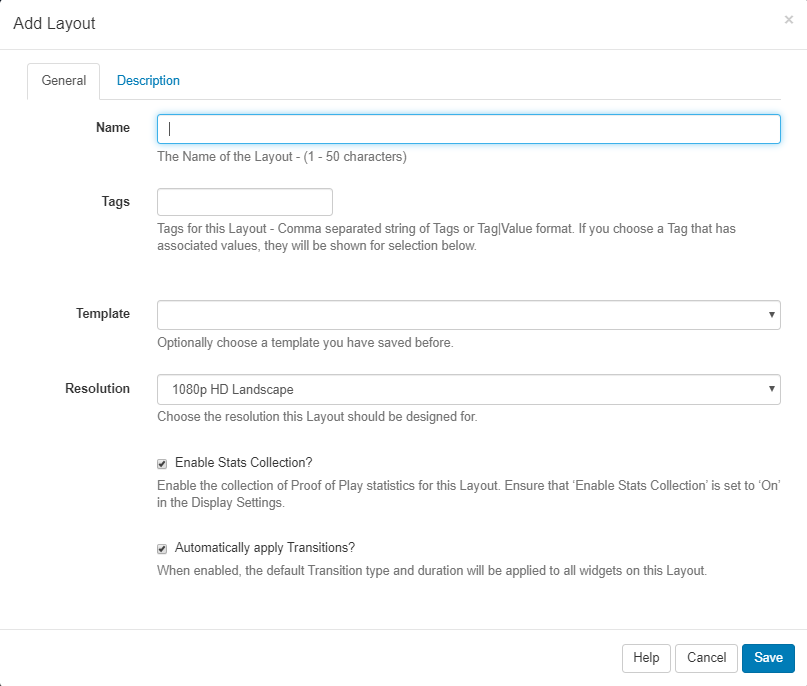Click into the Tags input box
The height and width of the screenshot is (686, 807).
pos(245,202)
